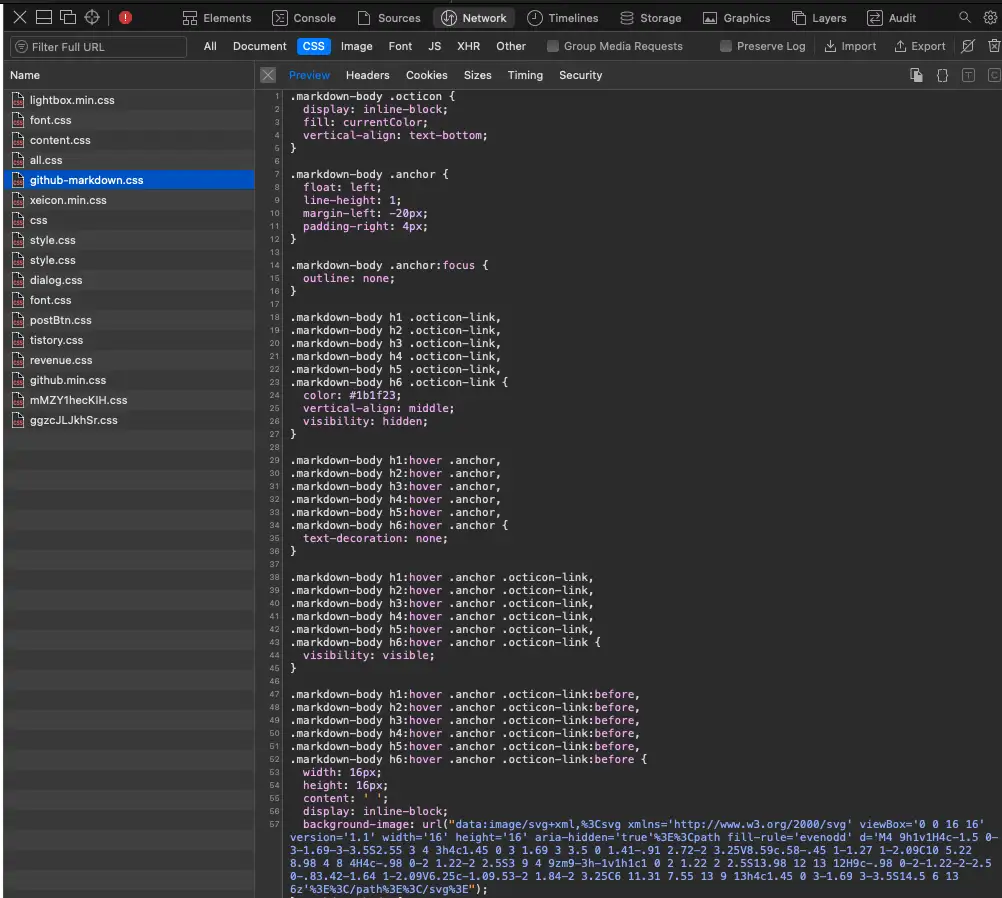Image resolution: width=1002 pixels, height=898 pixels.
Task: Clear network items with trash icon
Action: [x=993, y=46]
